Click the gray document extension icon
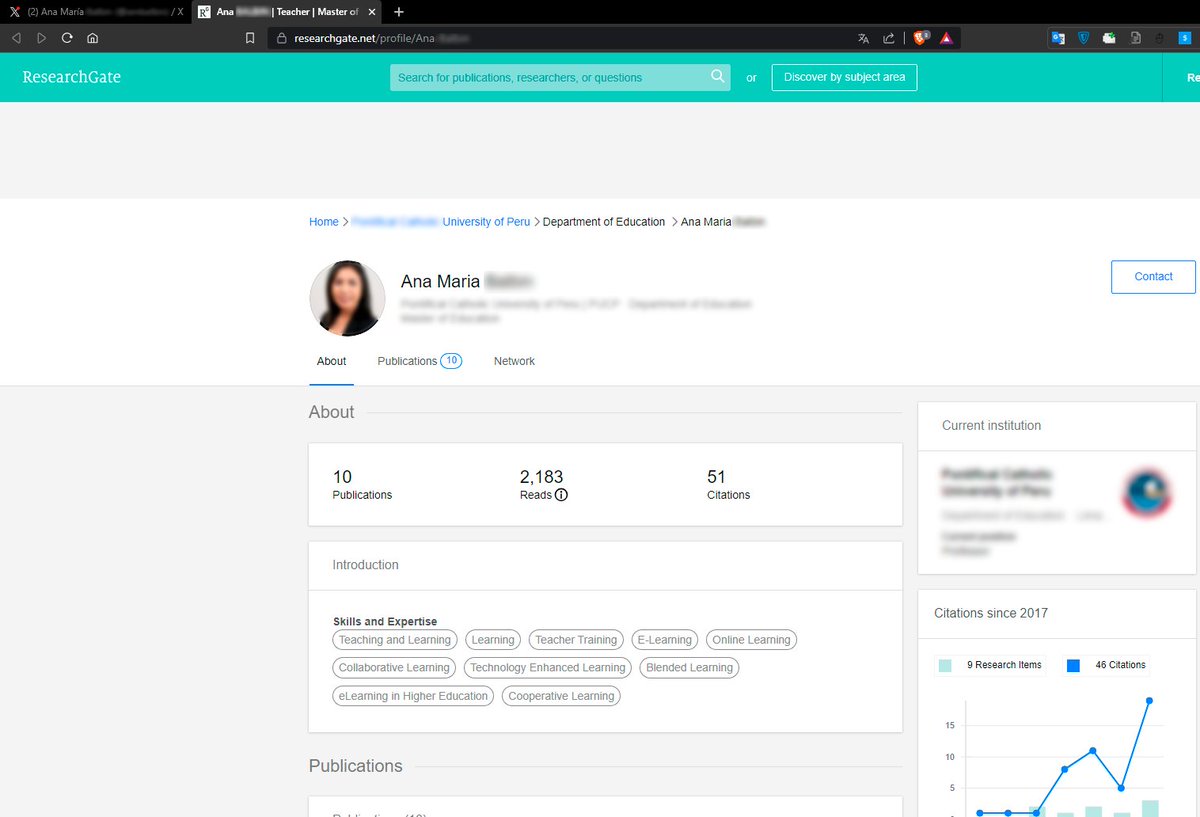This screenshot has height=817, width=1200. point(1135,38)
